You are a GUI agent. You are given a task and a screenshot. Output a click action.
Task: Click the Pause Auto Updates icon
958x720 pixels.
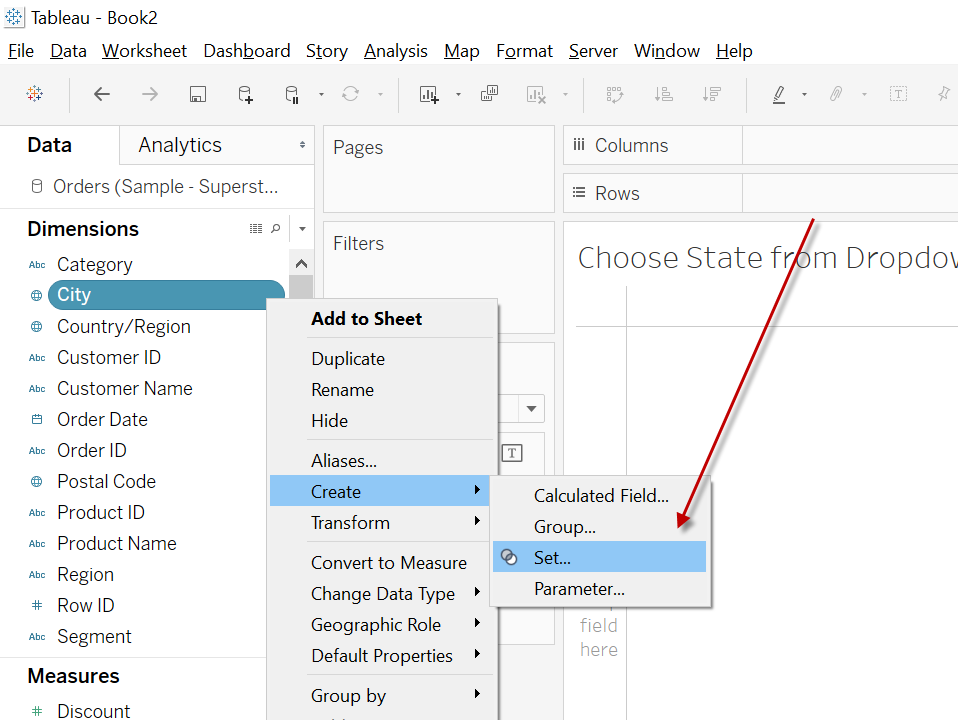(292, 95)
